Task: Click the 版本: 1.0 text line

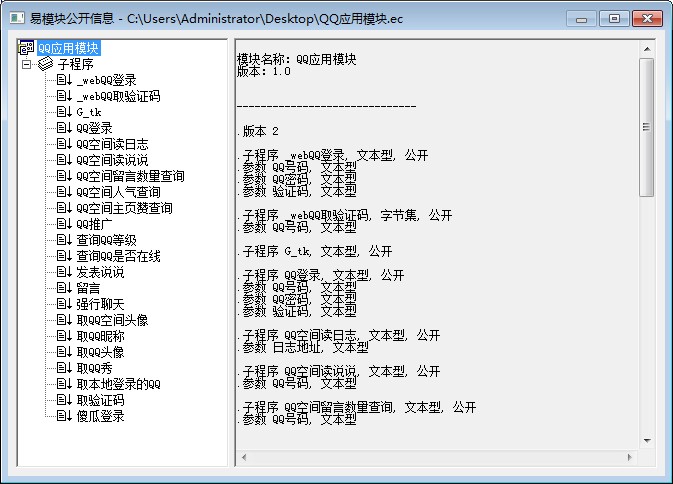Action: tap(264, 71)
